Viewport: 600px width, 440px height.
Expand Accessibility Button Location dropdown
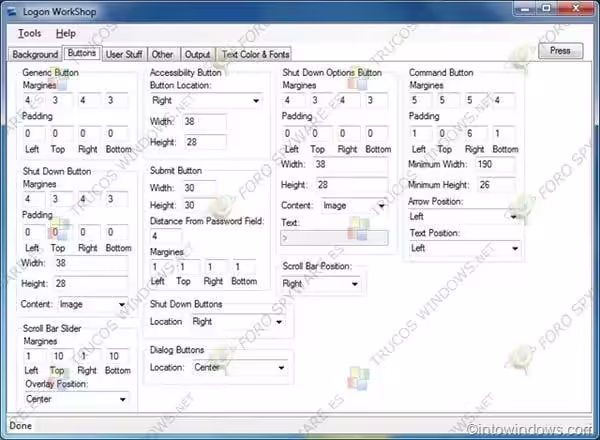pyautogui.click(x=206, y=101)
